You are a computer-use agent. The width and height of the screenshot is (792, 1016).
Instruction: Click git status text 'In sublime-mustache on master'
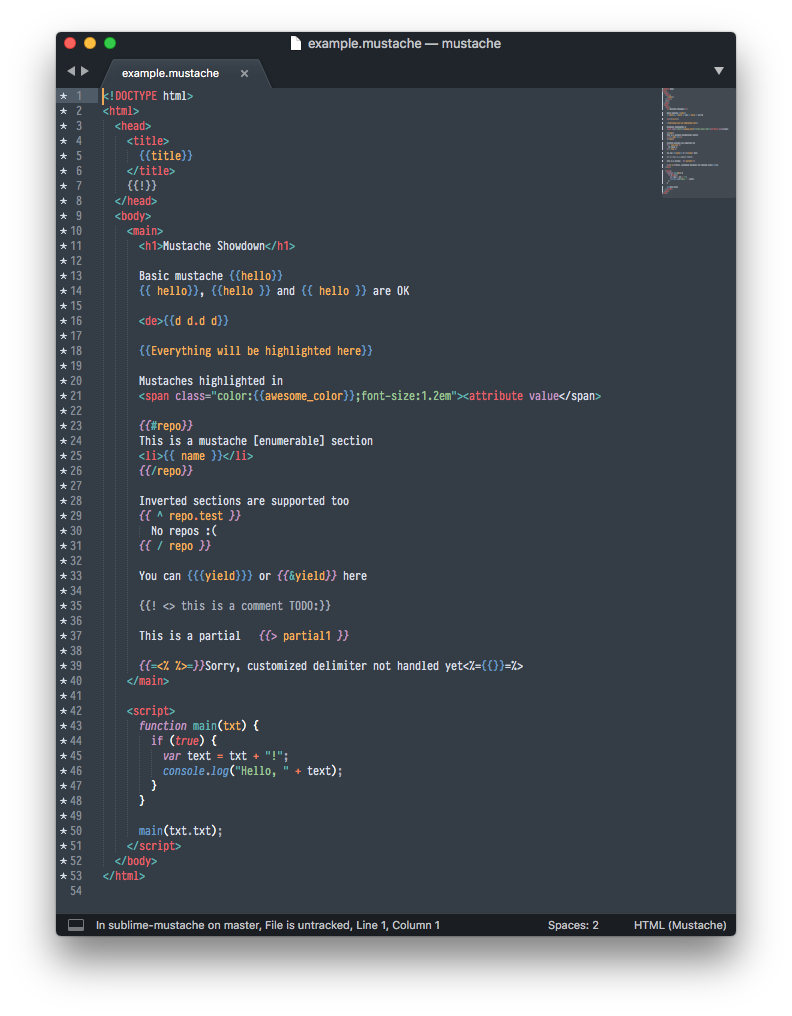(x=177, y=925)
